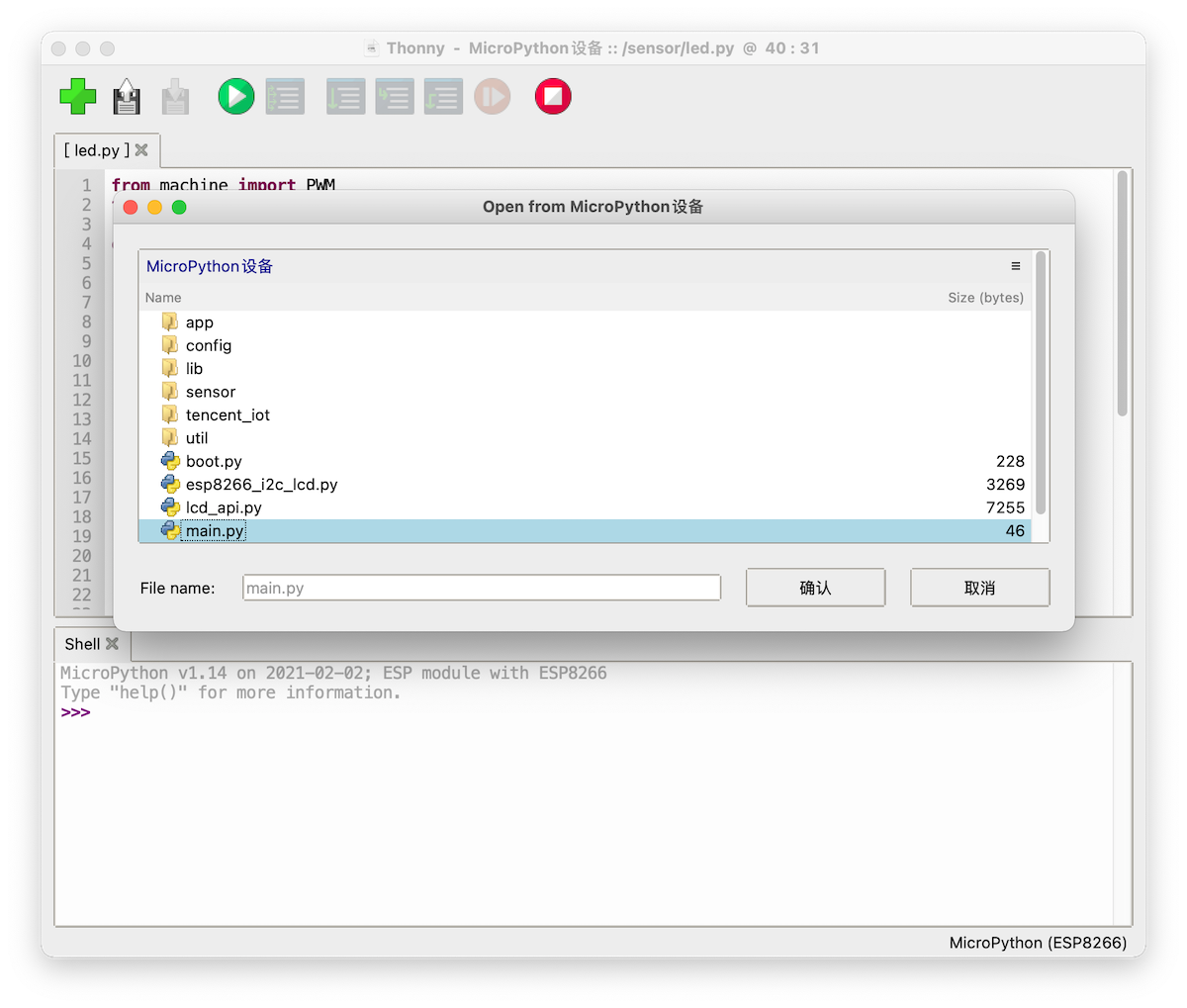Click the 取消 cancel button
This screenshot has width=1187, height=1008.
[979, 588]
